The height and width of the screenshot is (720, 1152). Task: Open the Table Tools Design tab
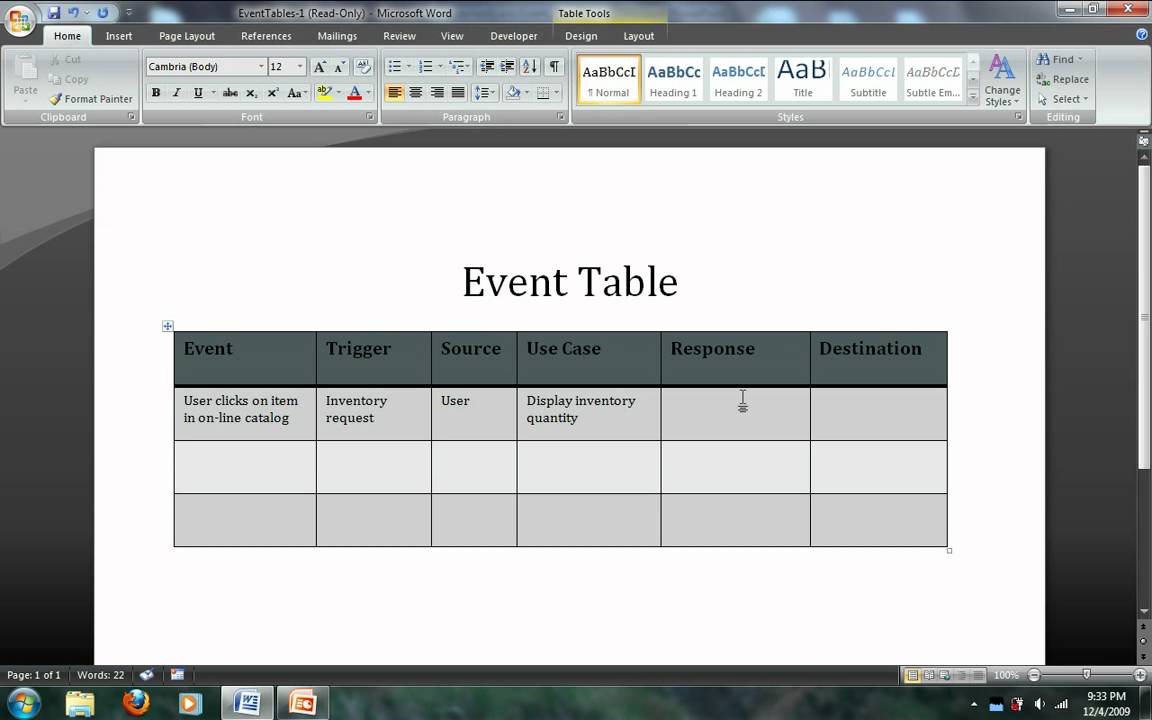[x=581, y=36]
